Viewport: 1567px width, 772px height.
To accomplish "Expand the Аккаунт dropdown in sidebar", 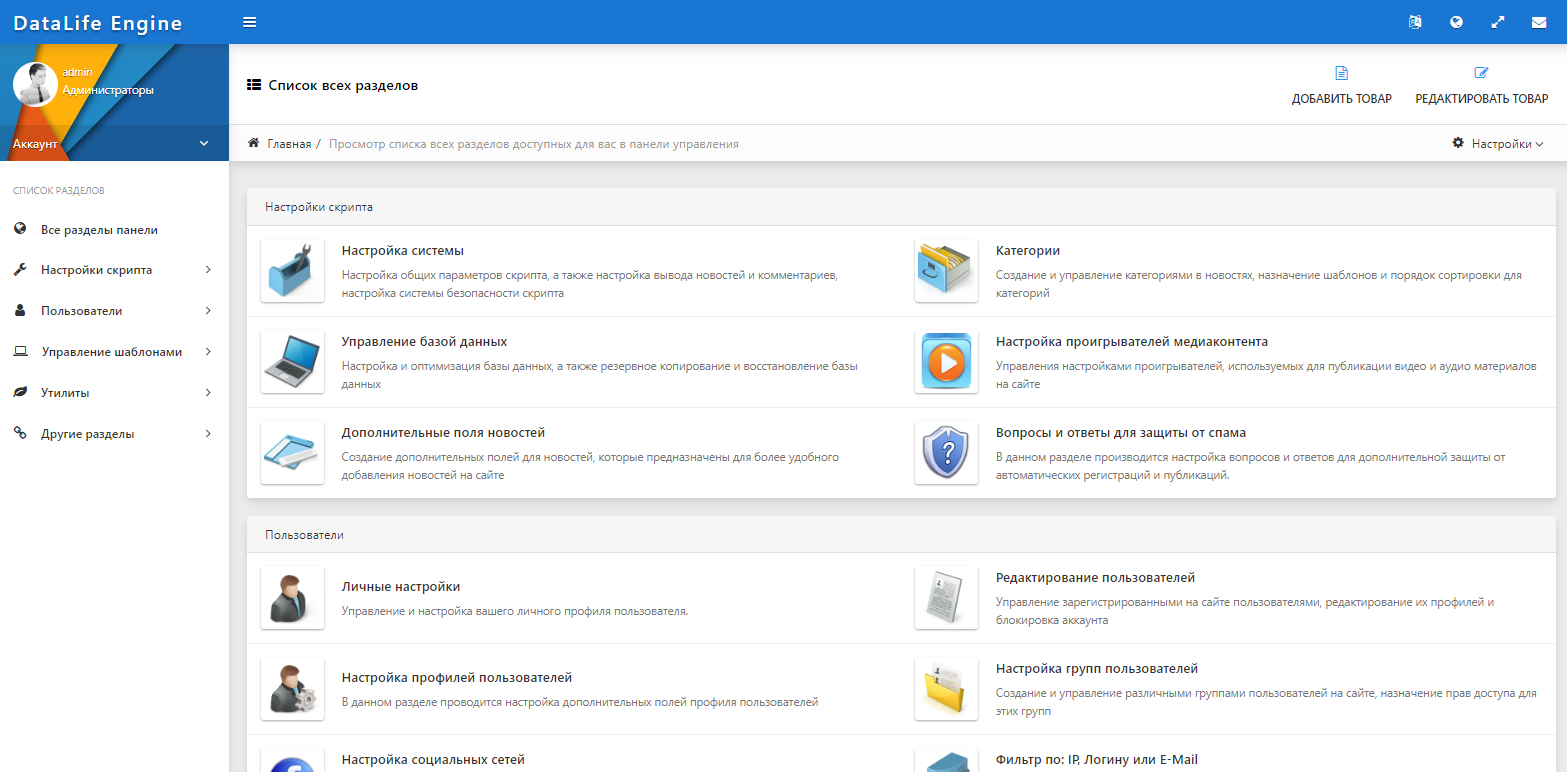I will pos(114,144).
